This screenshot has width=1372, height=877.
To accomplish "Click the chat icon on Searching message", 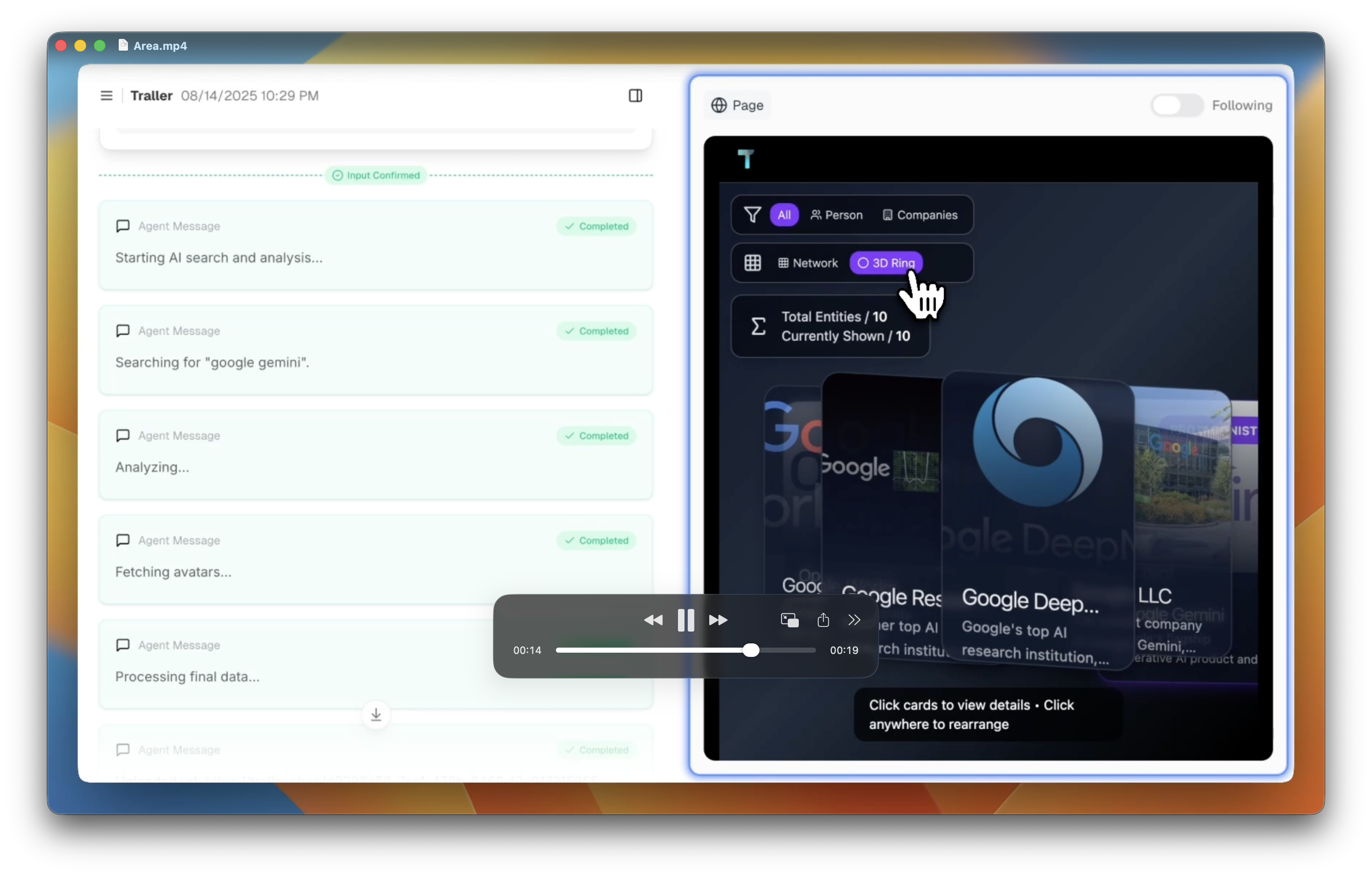I will [122, 331].
